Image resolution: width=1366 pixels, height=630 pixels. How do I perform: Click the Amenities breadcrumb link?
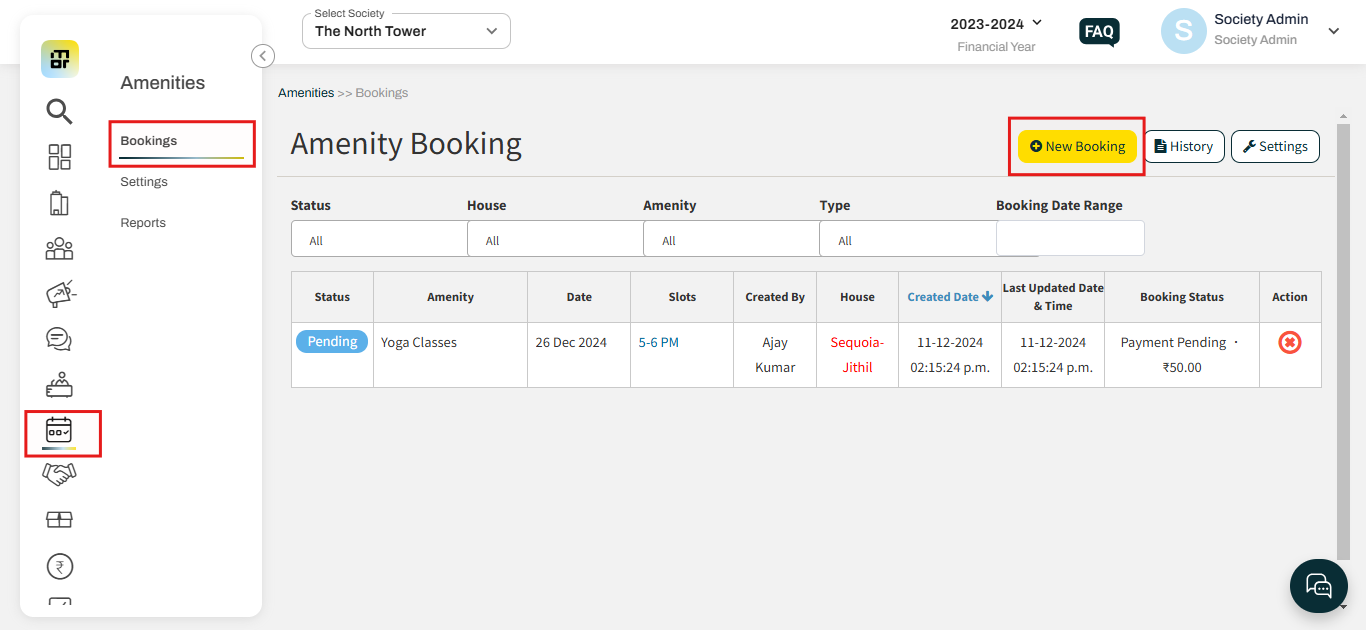[306, 93]
